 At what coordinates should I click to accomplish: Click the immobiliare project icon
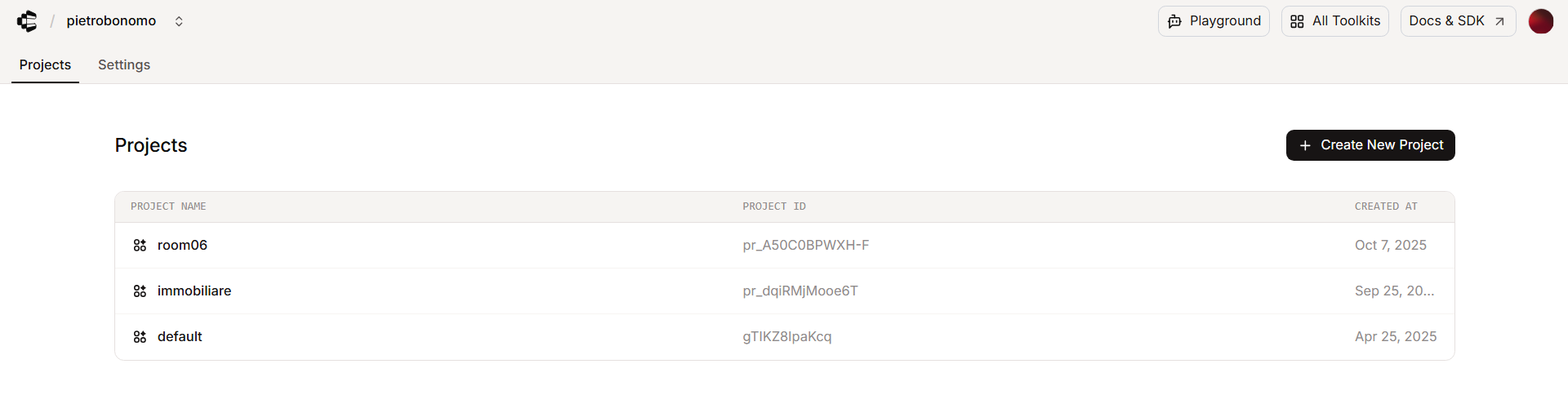coord(140,291)
